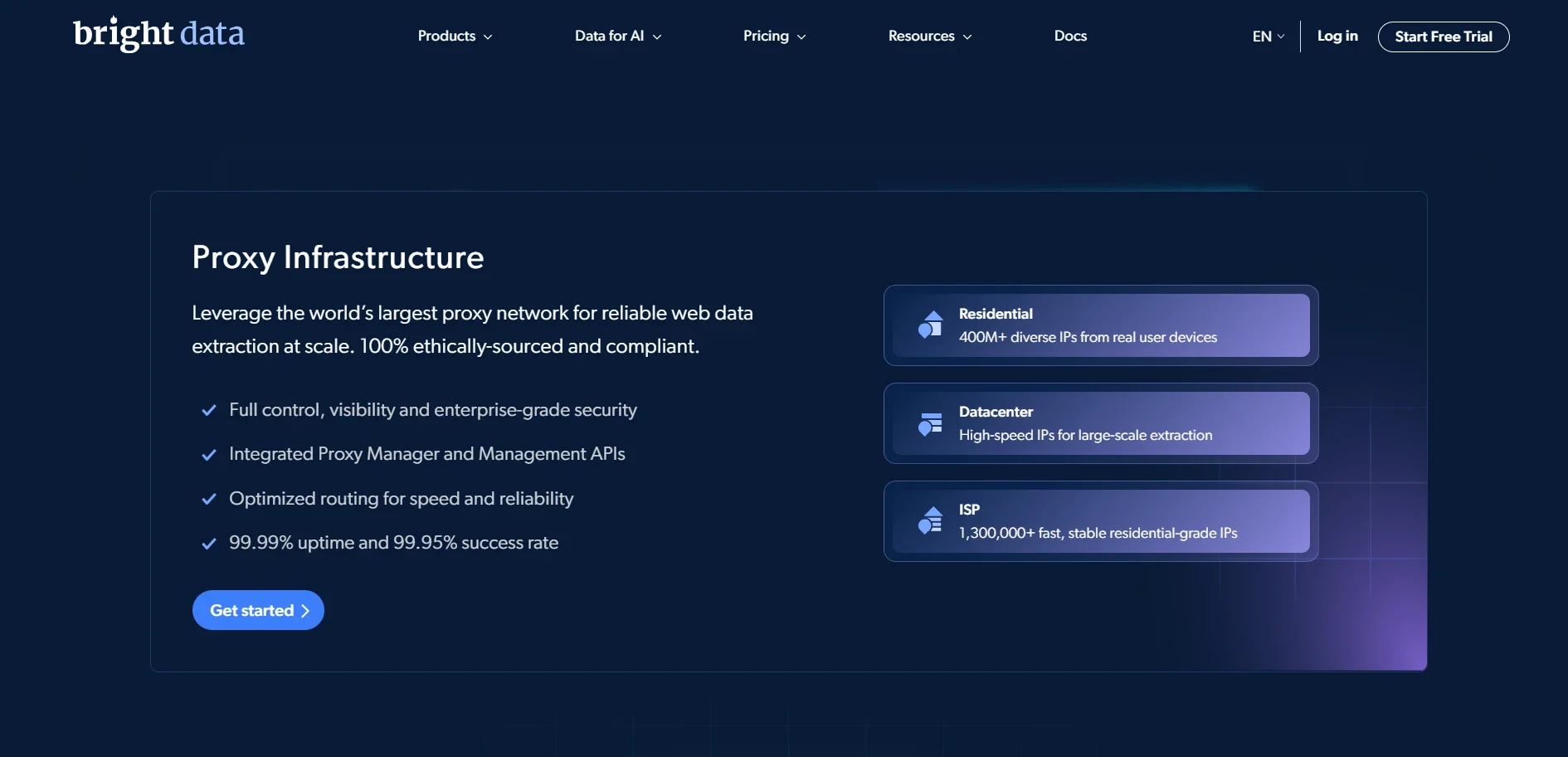
Task: Click checkmark beside Full control, visibility
Action: (x=209, y=410)
